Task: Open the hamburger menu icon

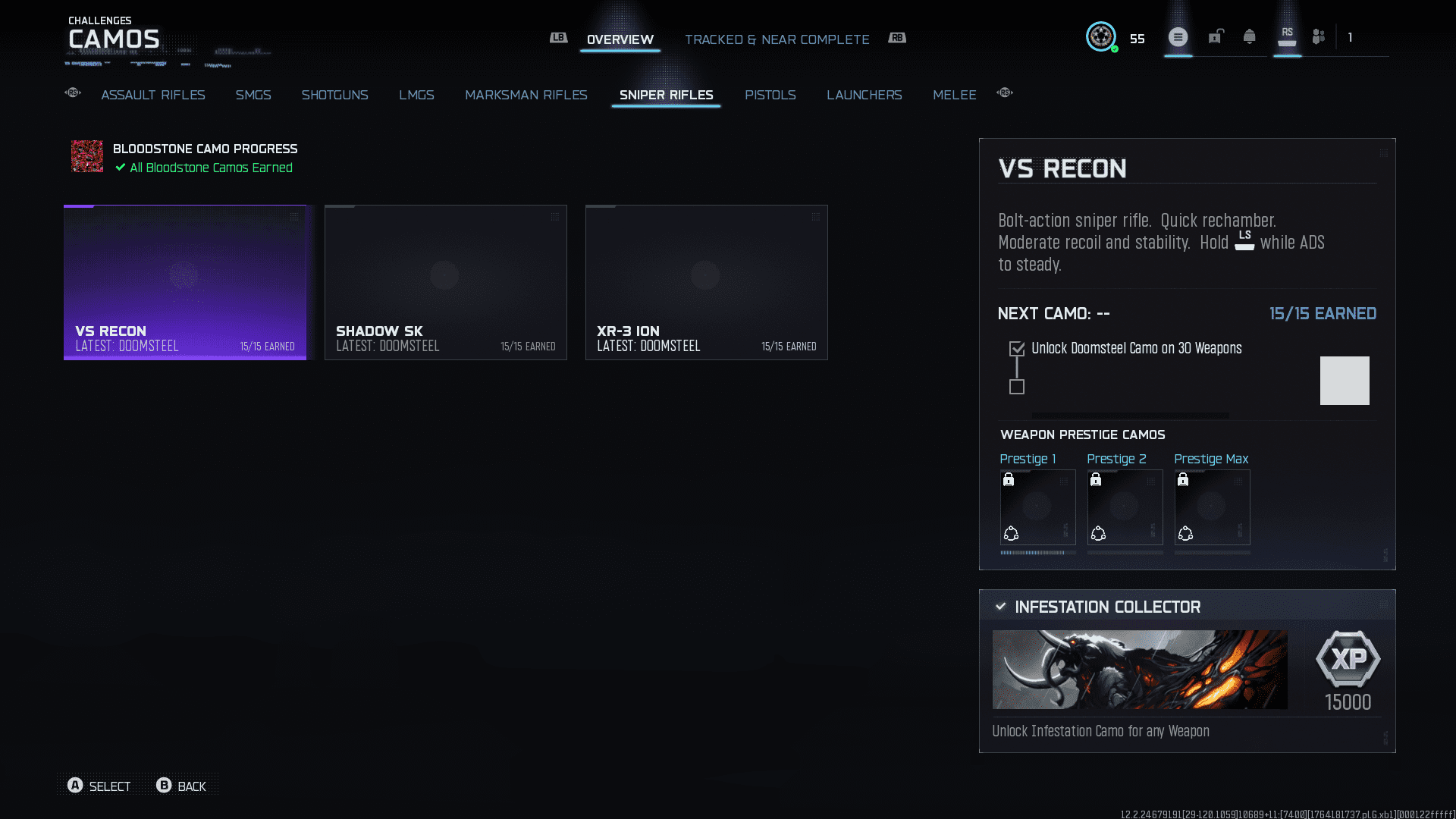Action: [x=1178, y=37]
